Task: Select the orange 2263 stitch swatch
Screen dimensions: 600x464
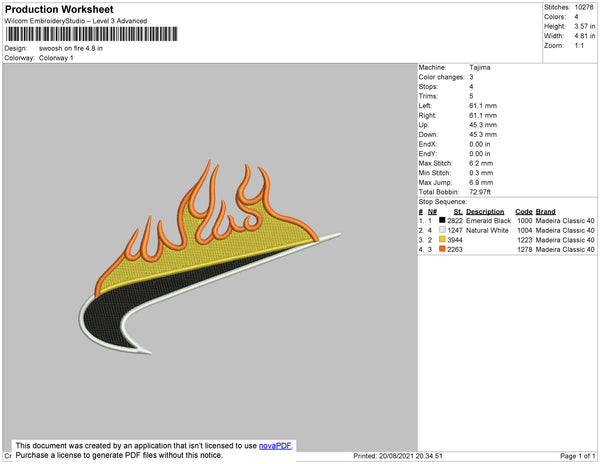Action: [442, 249]
